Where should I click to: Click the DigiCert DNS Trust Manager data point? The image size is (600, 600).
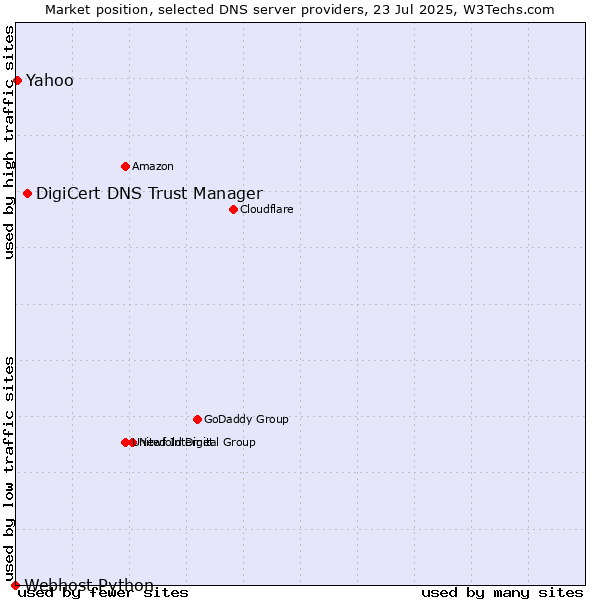(x=28, y=194)
